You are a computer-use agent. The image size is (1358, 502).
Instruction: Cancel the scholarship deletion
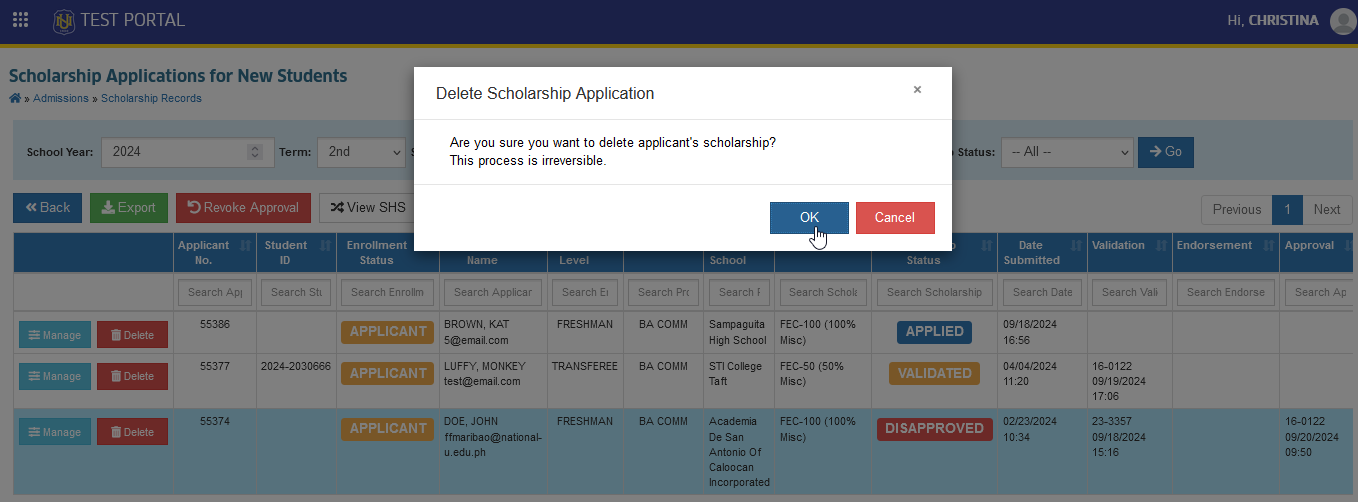tap(895, 218)
